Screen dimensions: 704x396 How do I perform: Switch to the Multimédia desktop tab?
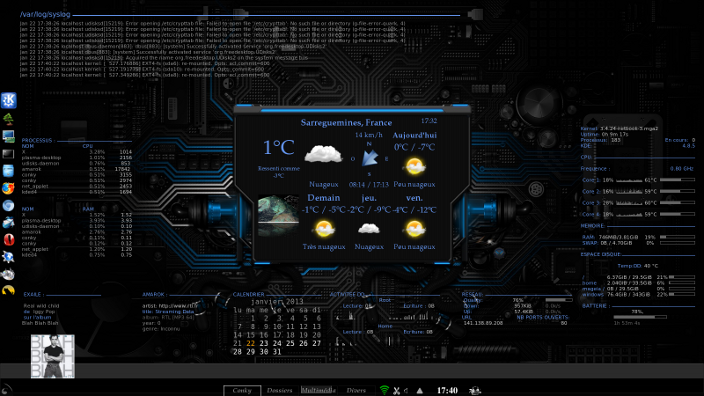318,391
